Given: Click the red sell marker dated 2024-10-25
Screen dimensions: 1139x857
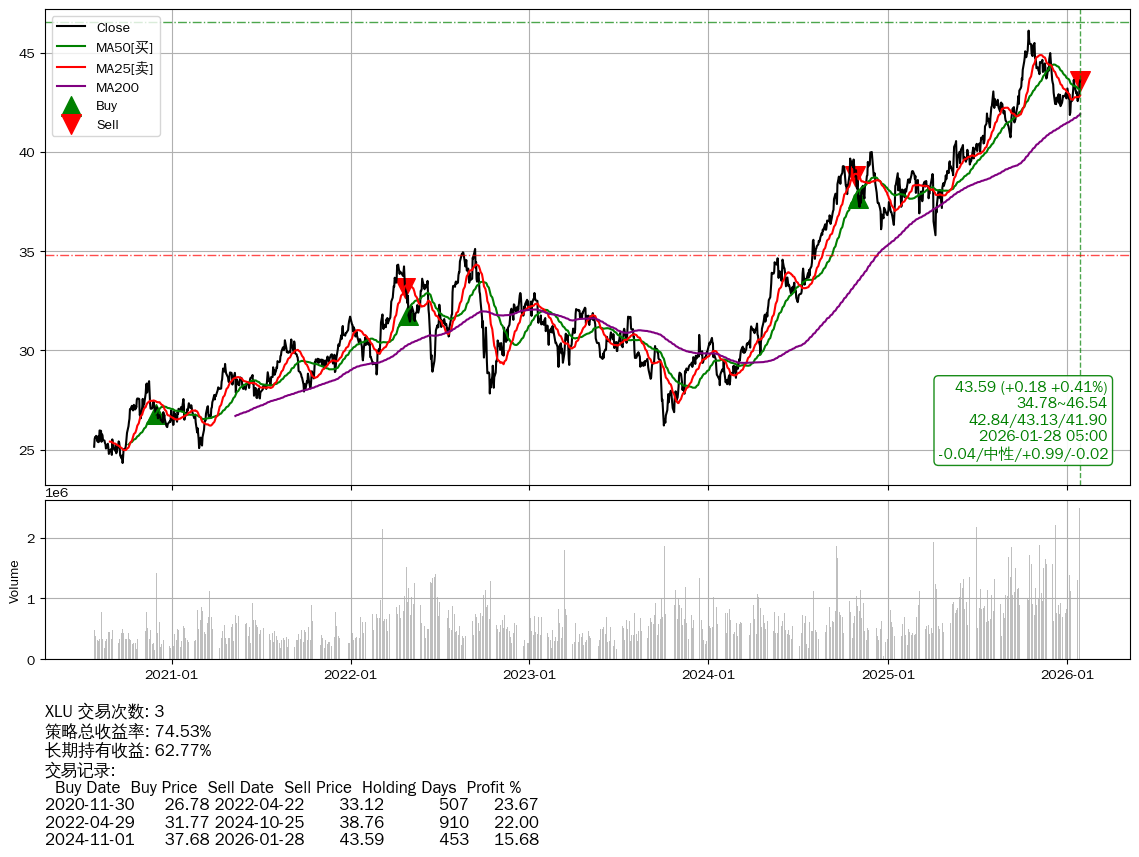Looking at the screenshot, I should tap(855, 176).
